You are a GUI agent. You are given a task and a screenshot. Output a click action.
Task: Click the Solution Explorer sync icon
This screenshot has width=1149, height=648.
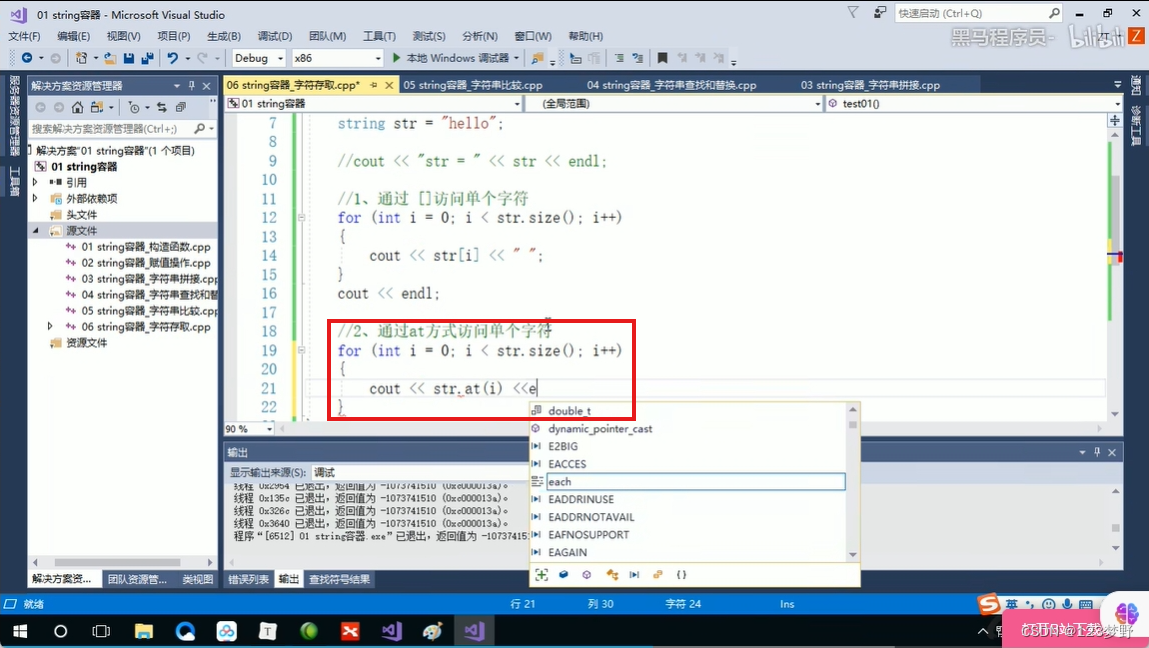click(x=161, y=107)
